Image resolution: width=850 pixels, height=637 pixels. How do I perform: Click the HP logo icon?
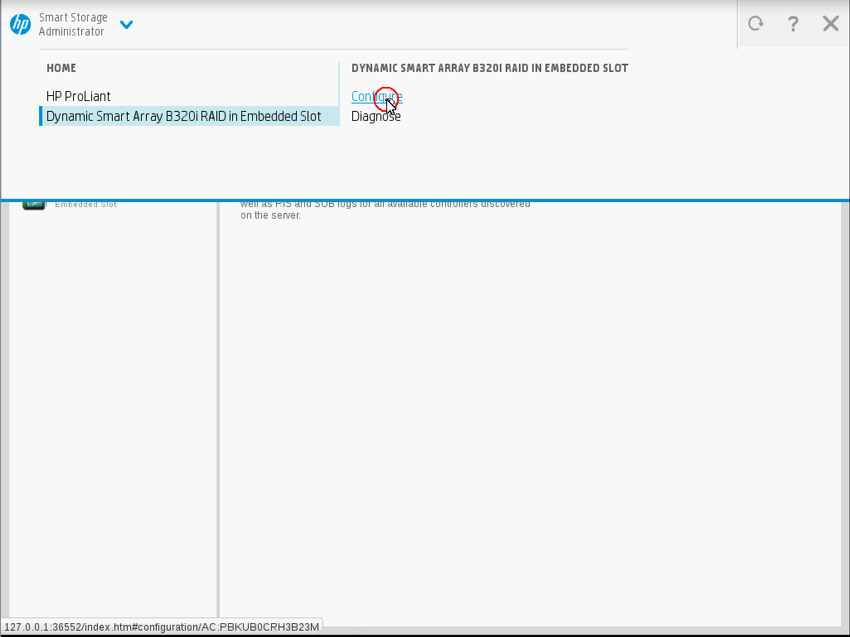coord(20,25)
